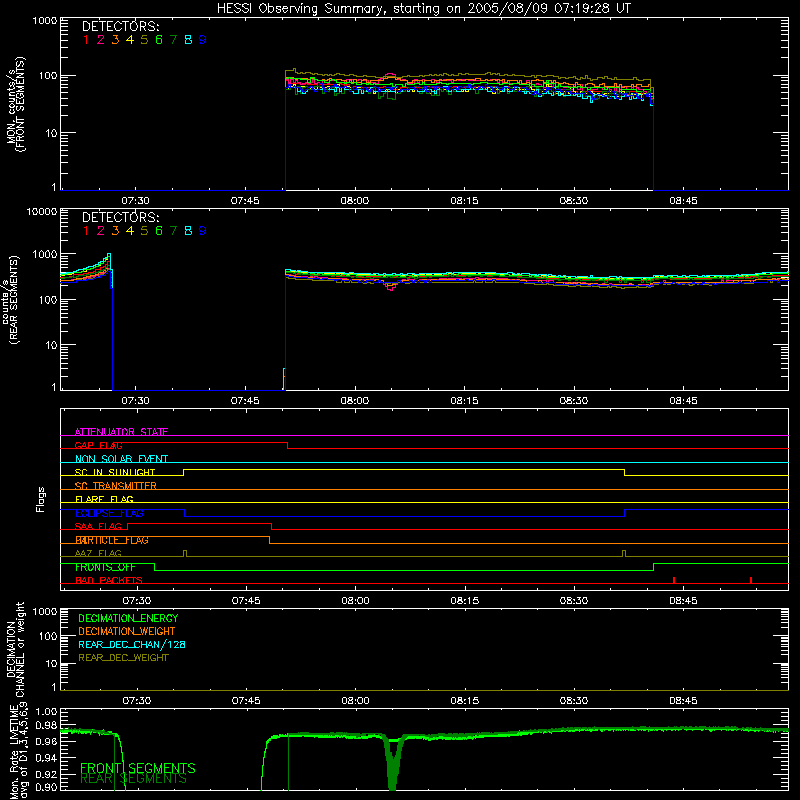This screenshot has height=800, width=800.
Task: Select detector 3 in the rear segments legend
Action: coord(115,231)
